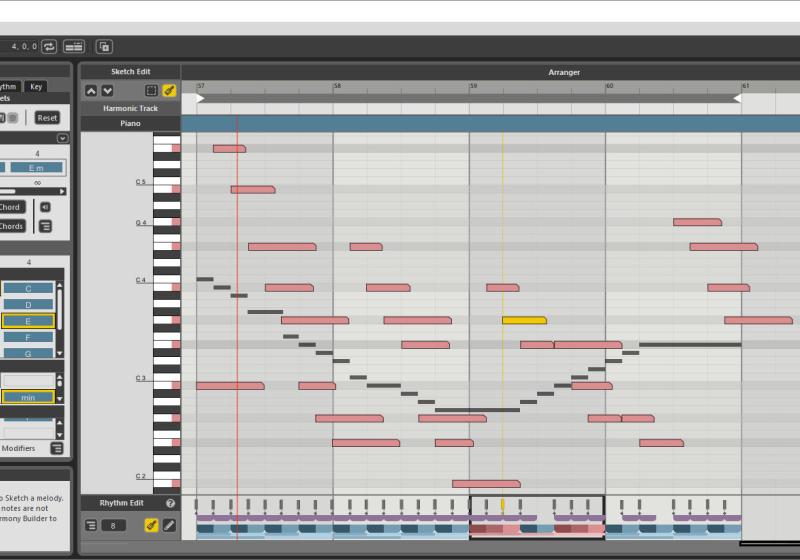
Task: Select highlighted root note E
Action: (28, 321)
